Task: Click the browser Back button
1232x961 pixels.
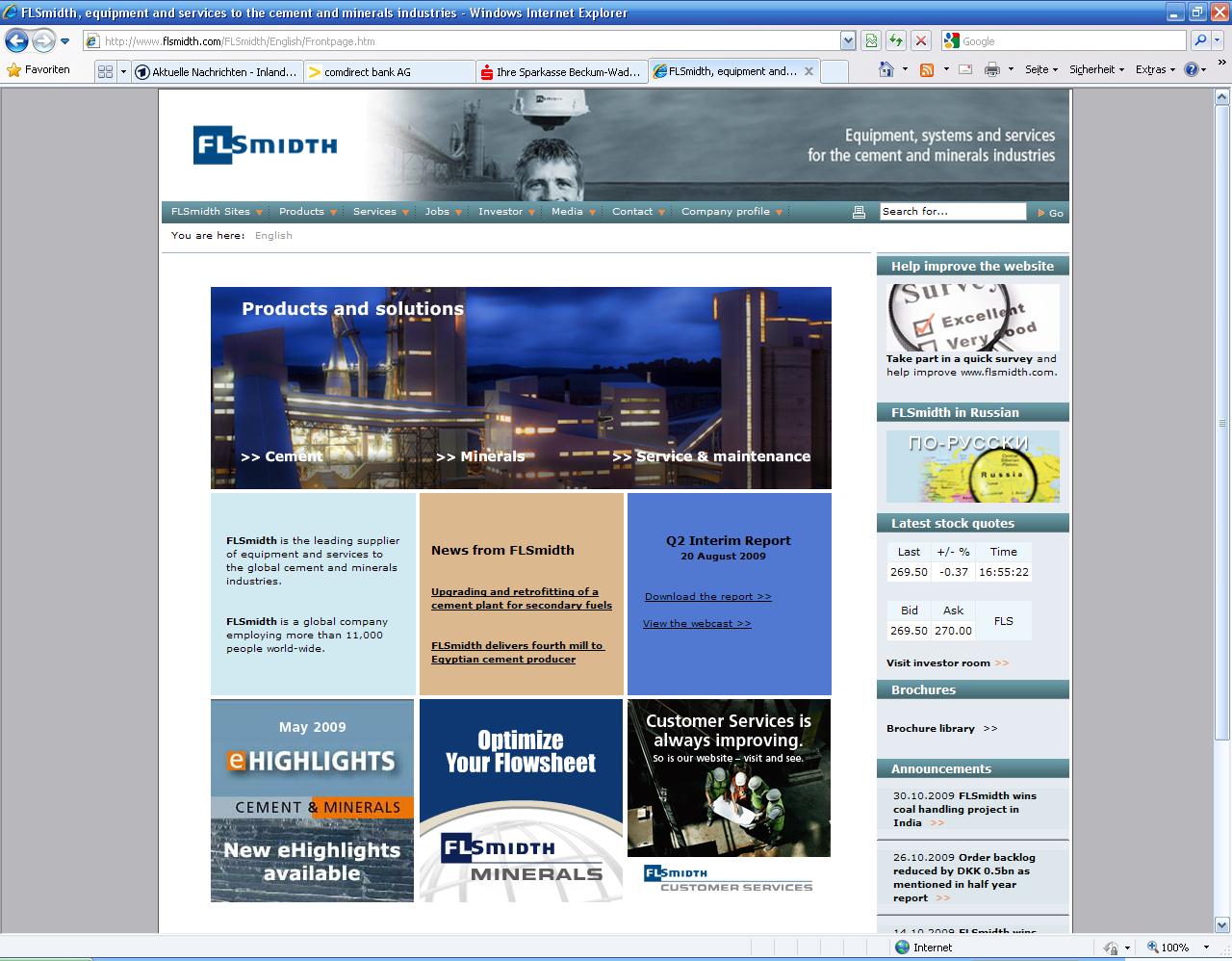Action: tap(16, 40)
